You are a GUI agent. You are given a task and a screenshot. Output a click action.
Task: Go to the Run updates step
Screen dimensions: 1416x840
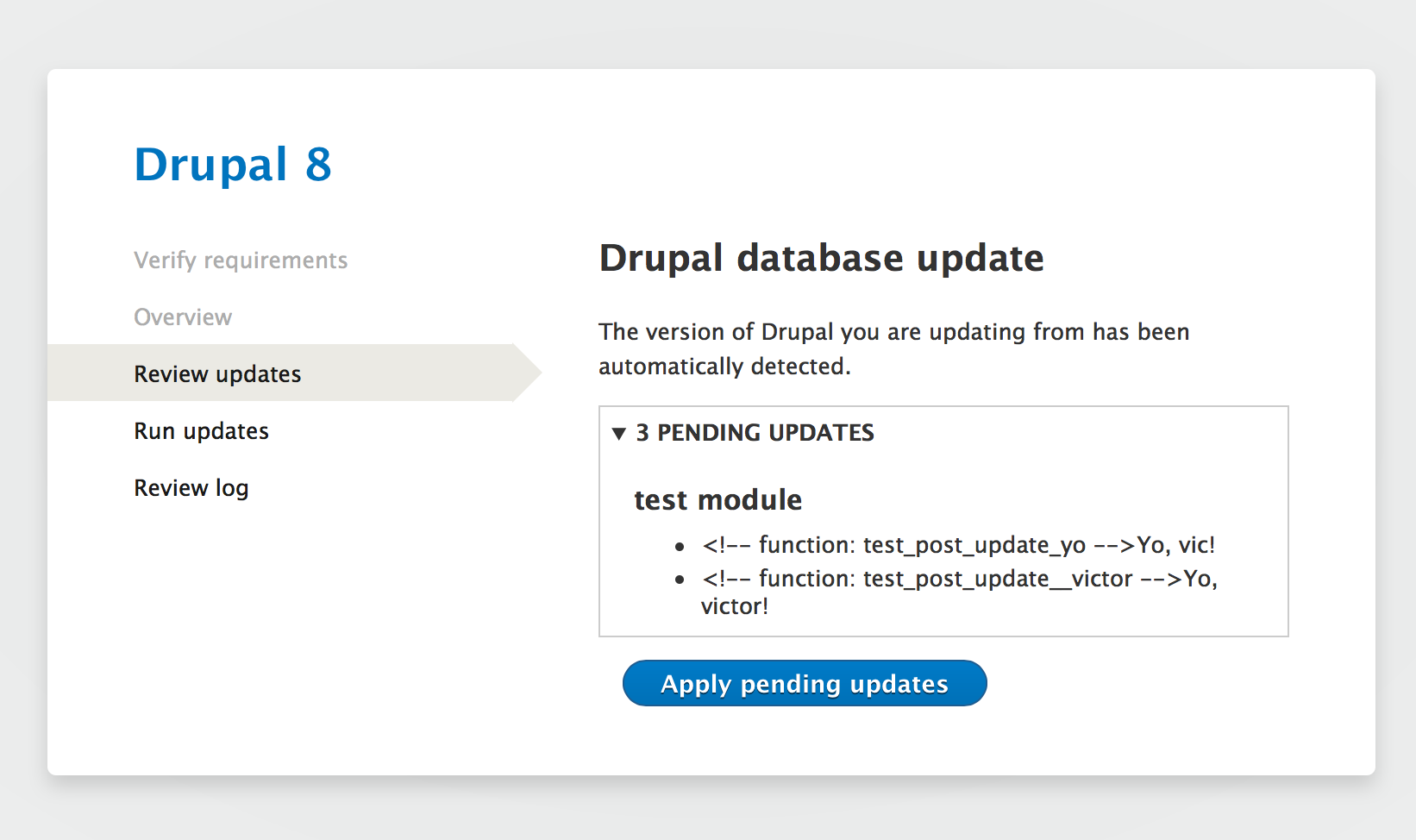click(x=200, y=430)
